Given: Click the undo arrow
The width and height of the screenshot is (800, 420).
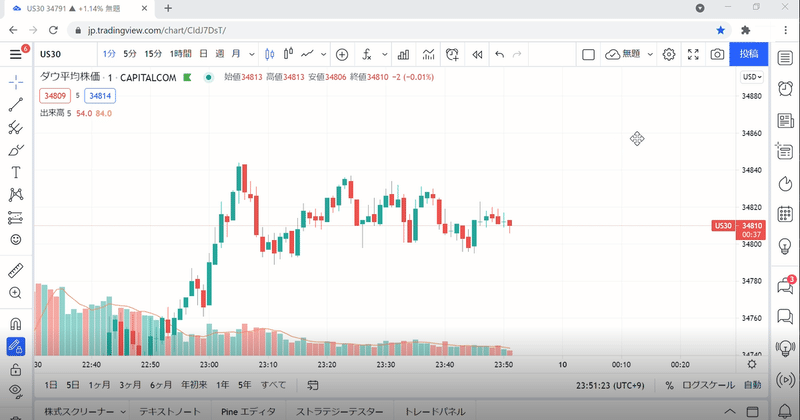Looking at the screenshot, I should point(499,54).
